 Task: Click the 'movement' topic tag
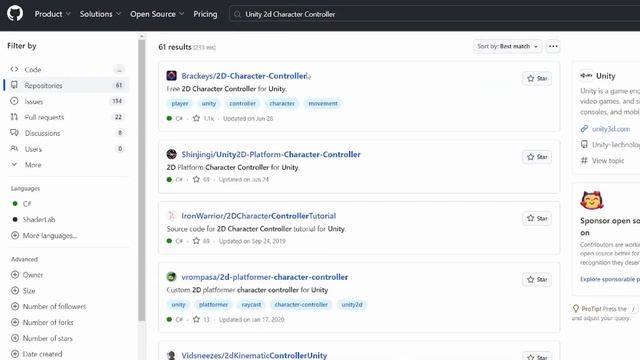tap(323, 103)
